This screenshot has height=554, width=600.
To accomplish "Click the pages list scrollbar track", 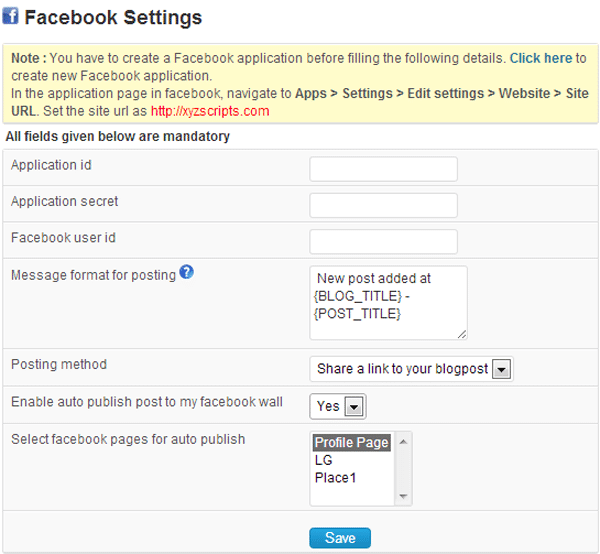I will [403, 469].
